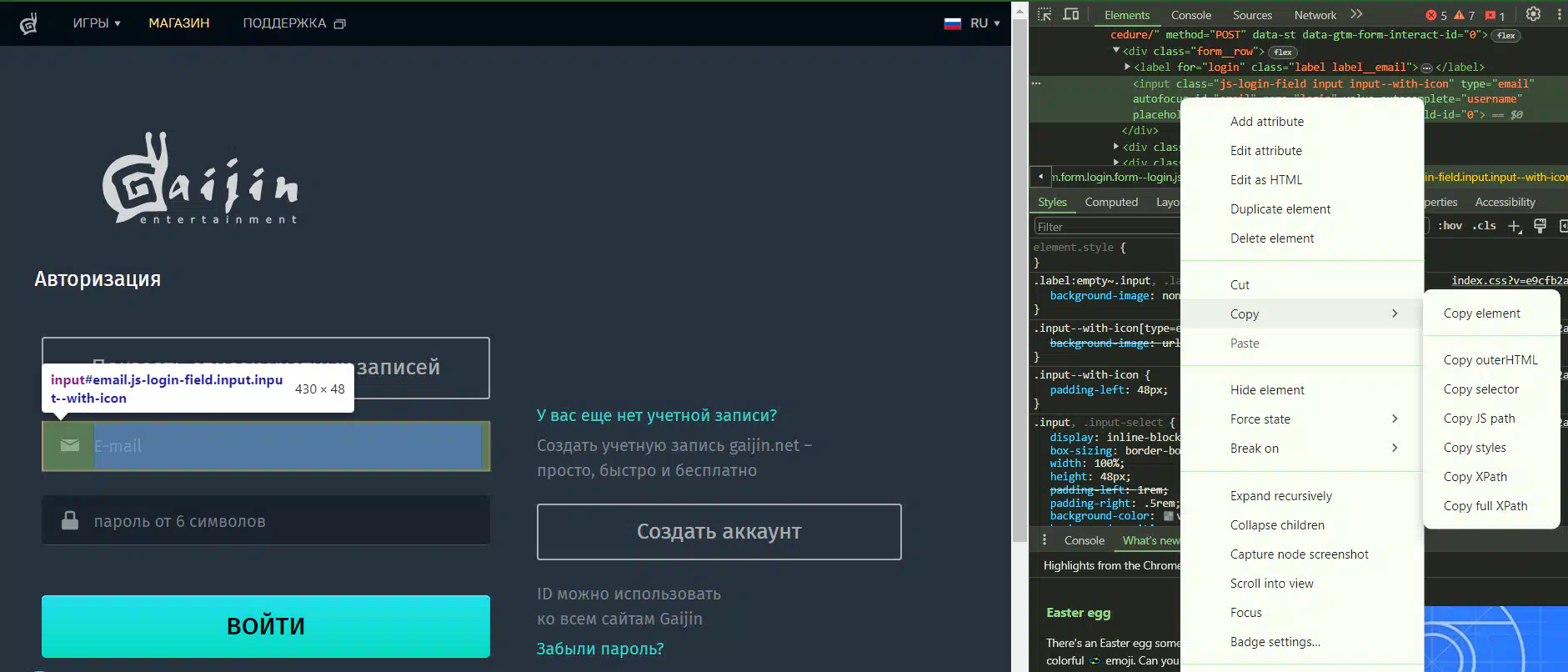
Task: Click the red error count icon in DevTools
Action: pyautogui.click(x=1431, y=15)
